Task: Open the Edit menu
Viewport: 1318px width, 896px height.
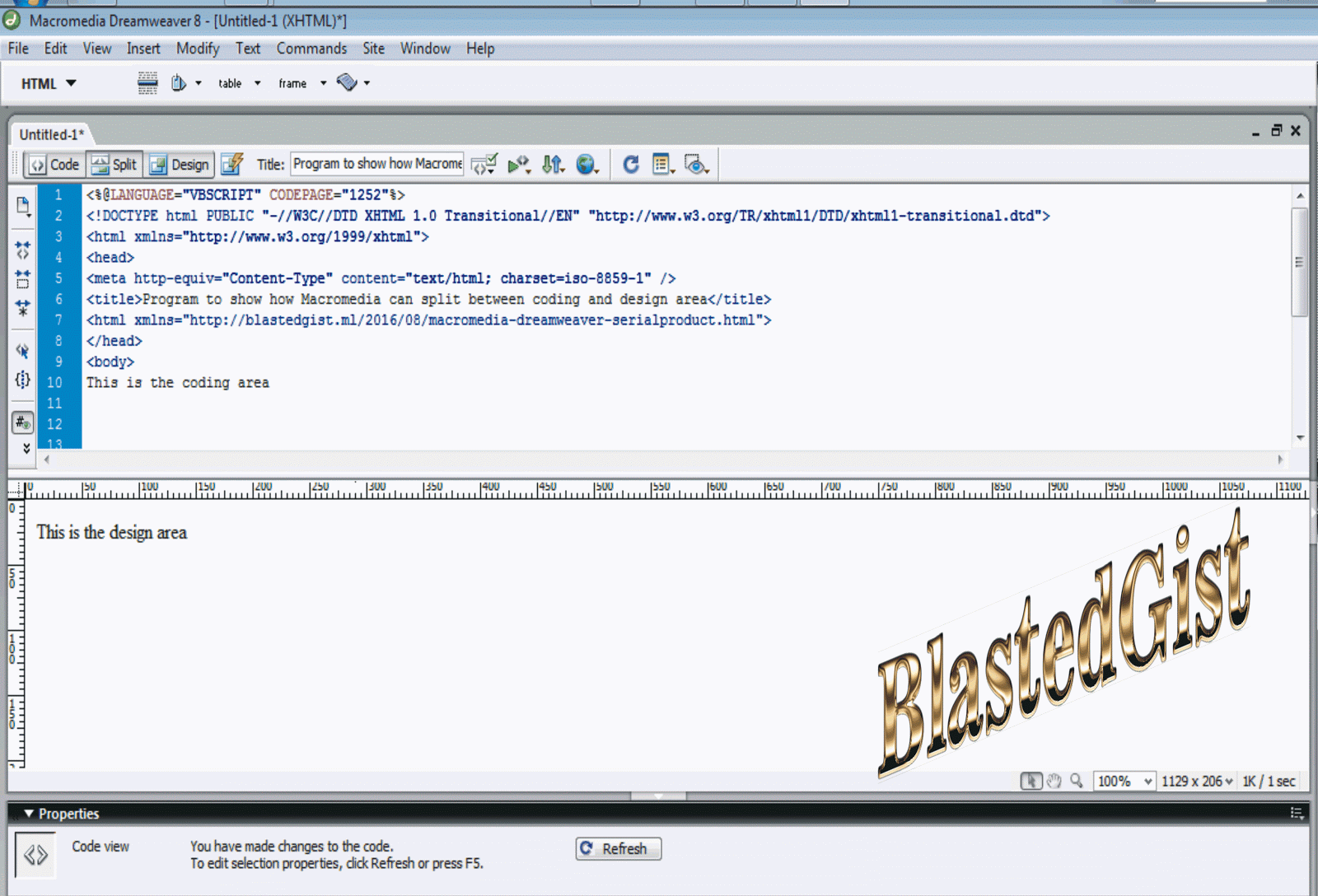Action: point(55,49)
